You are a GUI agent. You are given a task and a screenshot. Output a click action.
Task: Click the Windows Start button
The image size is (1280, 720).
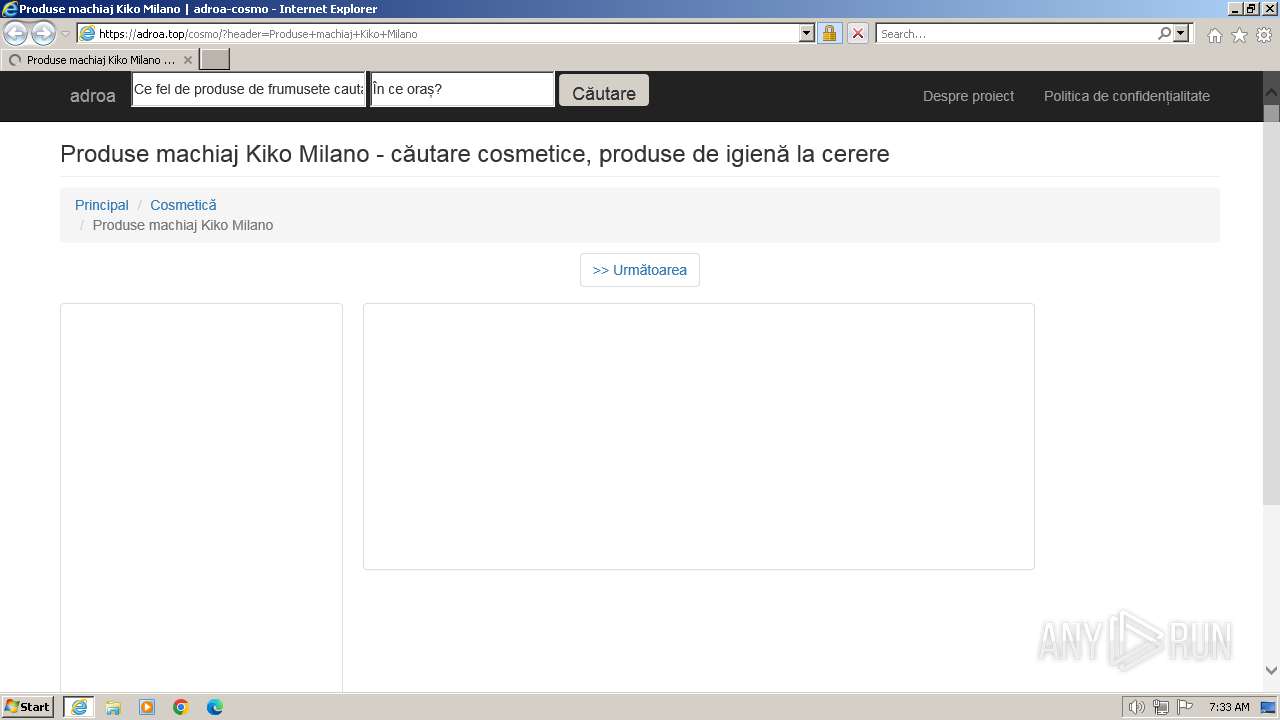28,706
